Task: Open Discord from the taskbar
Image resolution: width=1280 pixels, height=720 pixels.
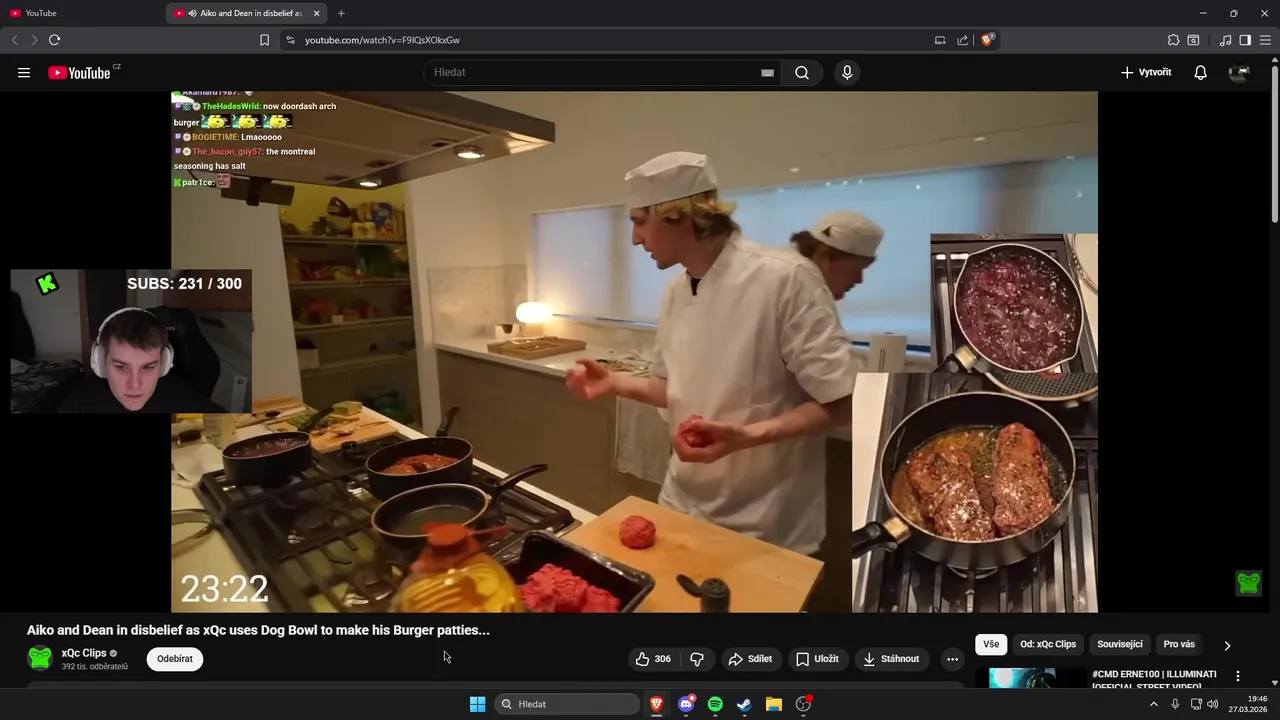Action: coord(686,704)
